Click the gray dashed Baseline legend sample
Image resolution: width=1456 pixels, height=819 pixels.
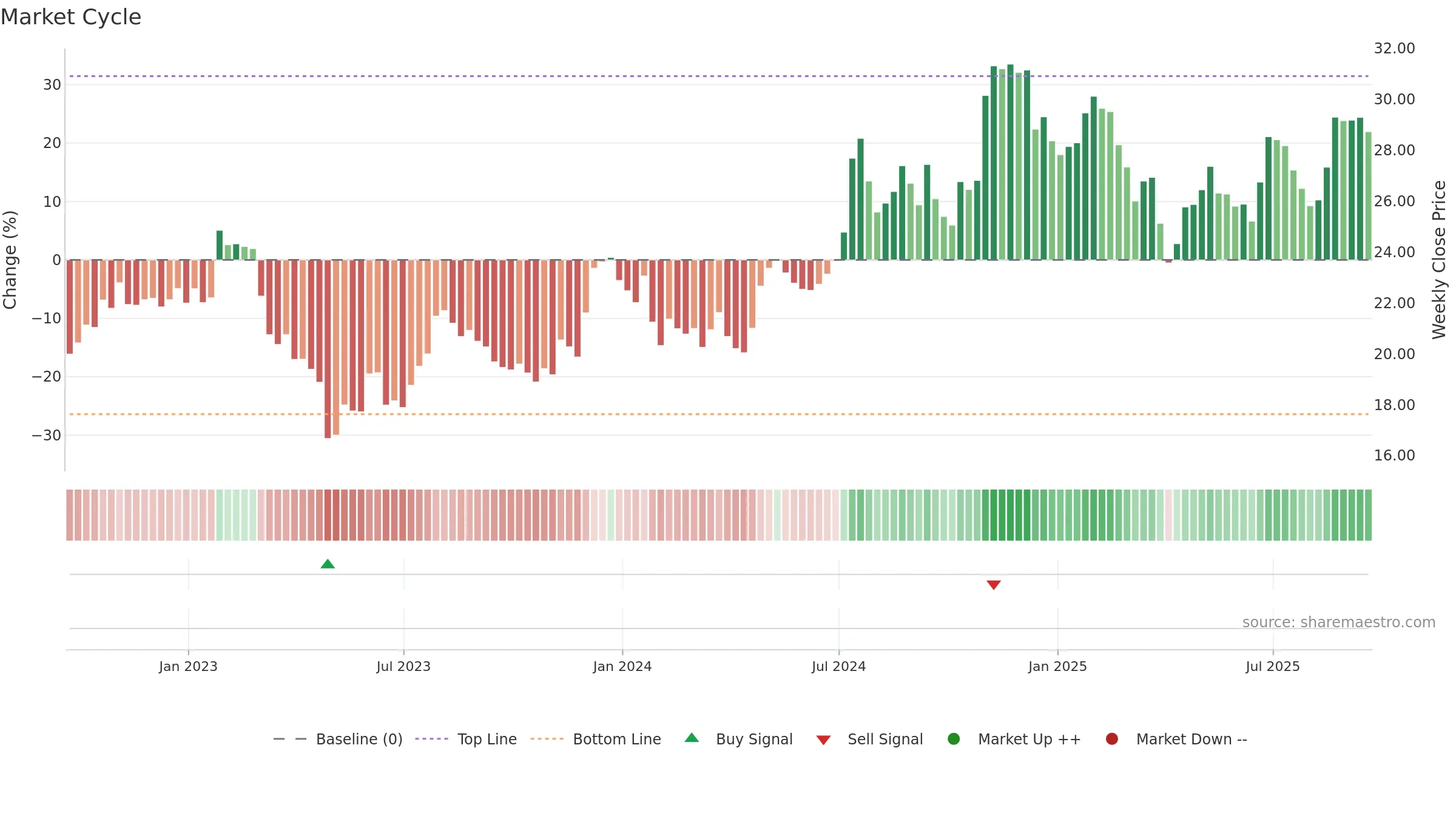point(290,739)
